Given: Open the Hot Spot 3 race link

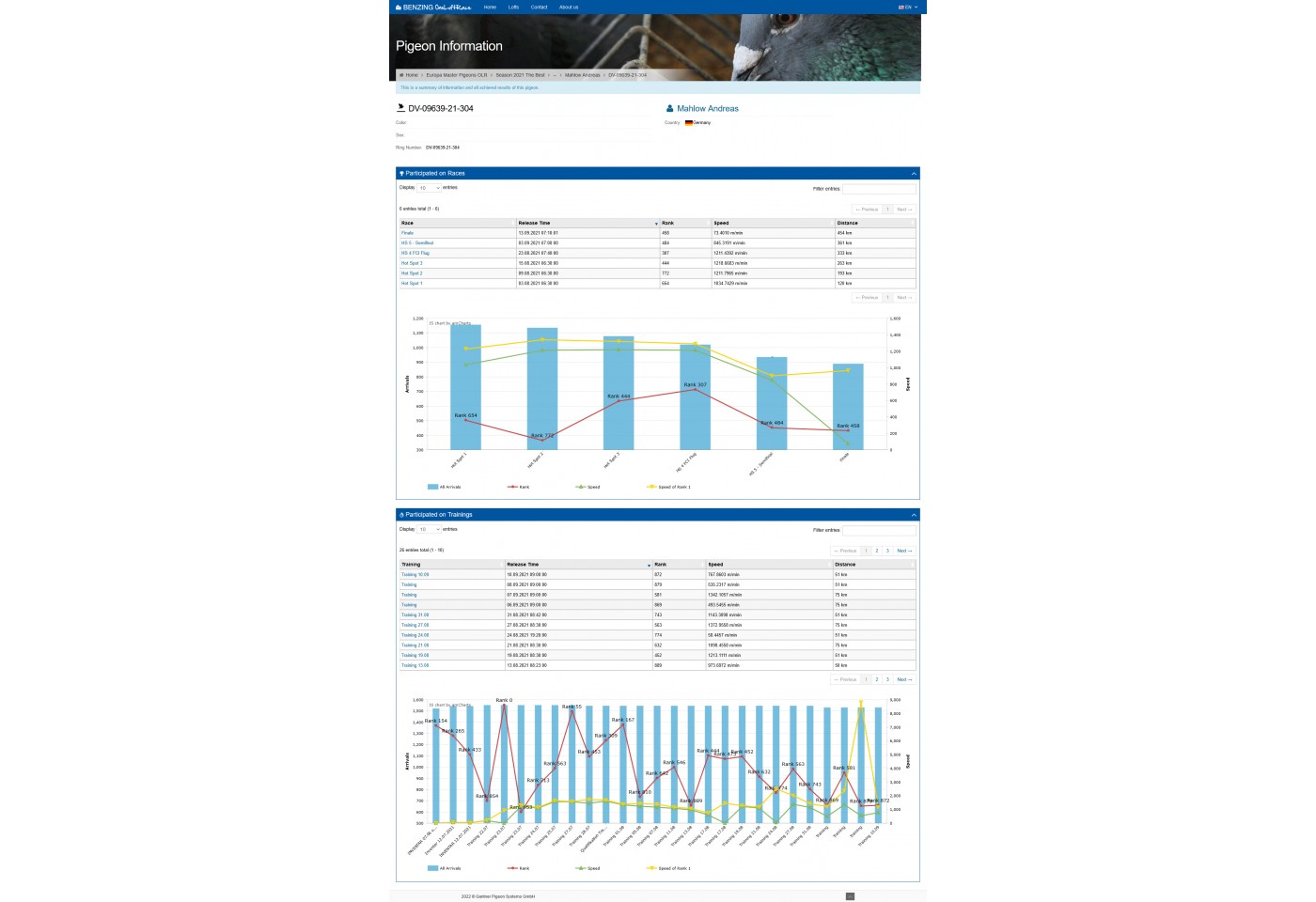Looking at the screenshot, I should (x=412, y=263).
